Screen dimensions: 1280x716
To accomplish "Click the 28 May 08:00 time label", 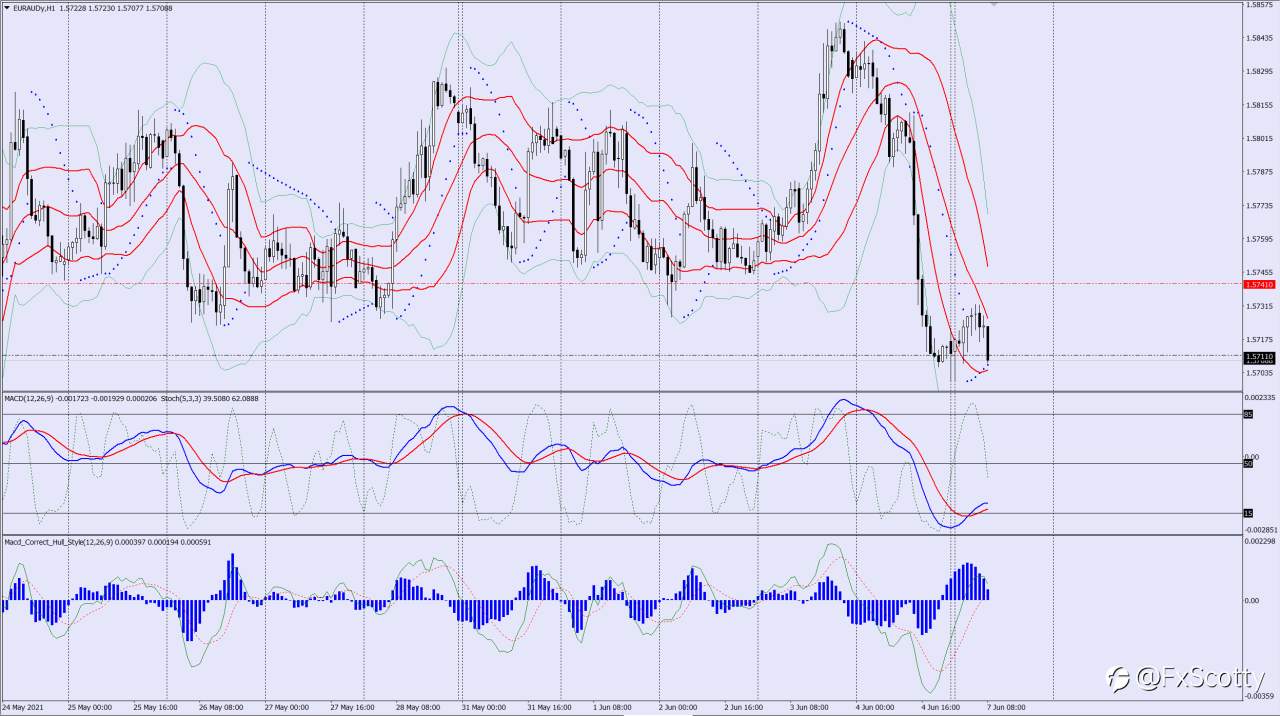I will (x=418, y=708).
